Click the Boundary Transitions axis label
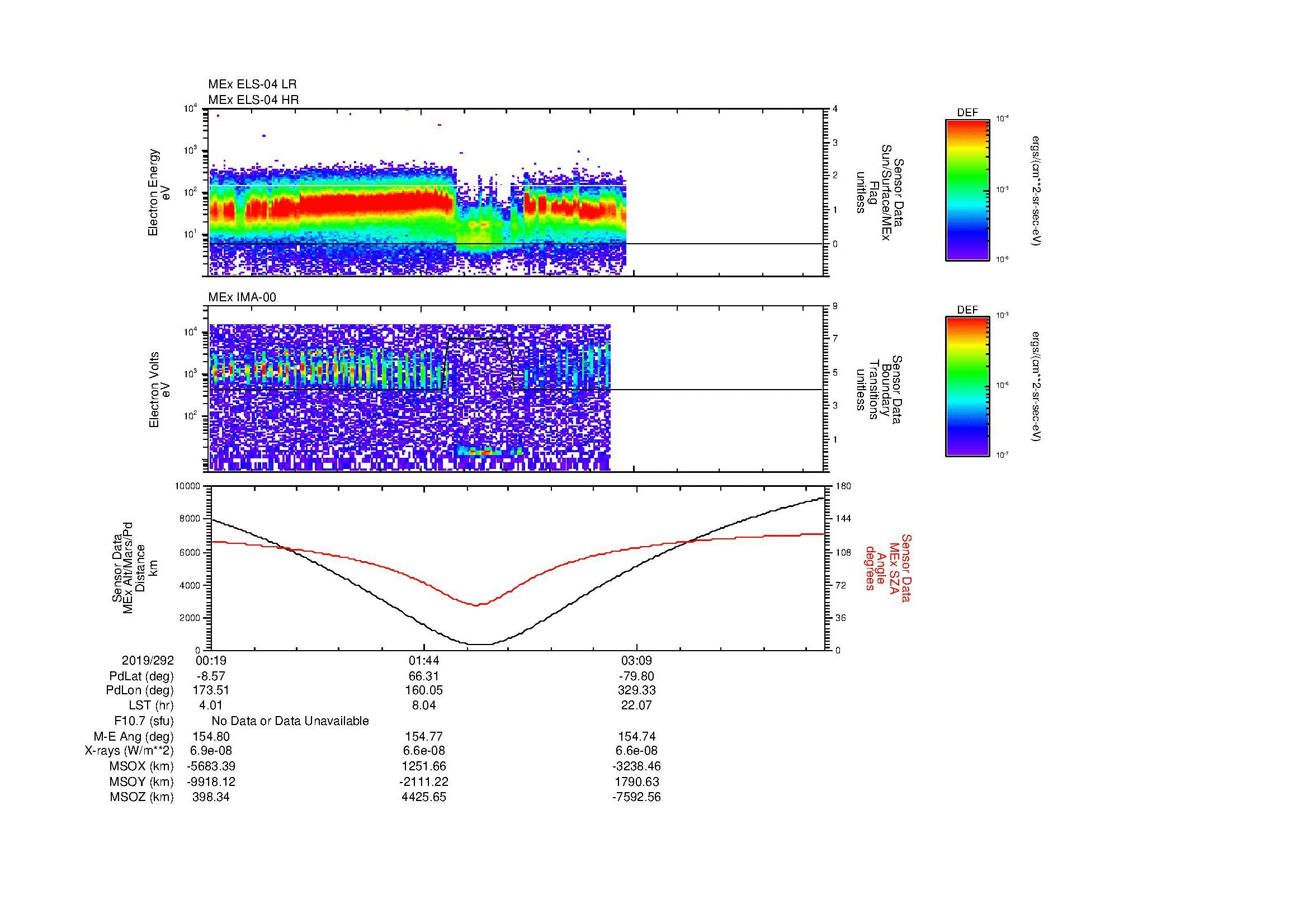Image resolution: width=1308 pixels, height=924 pixels. [879, 390]
